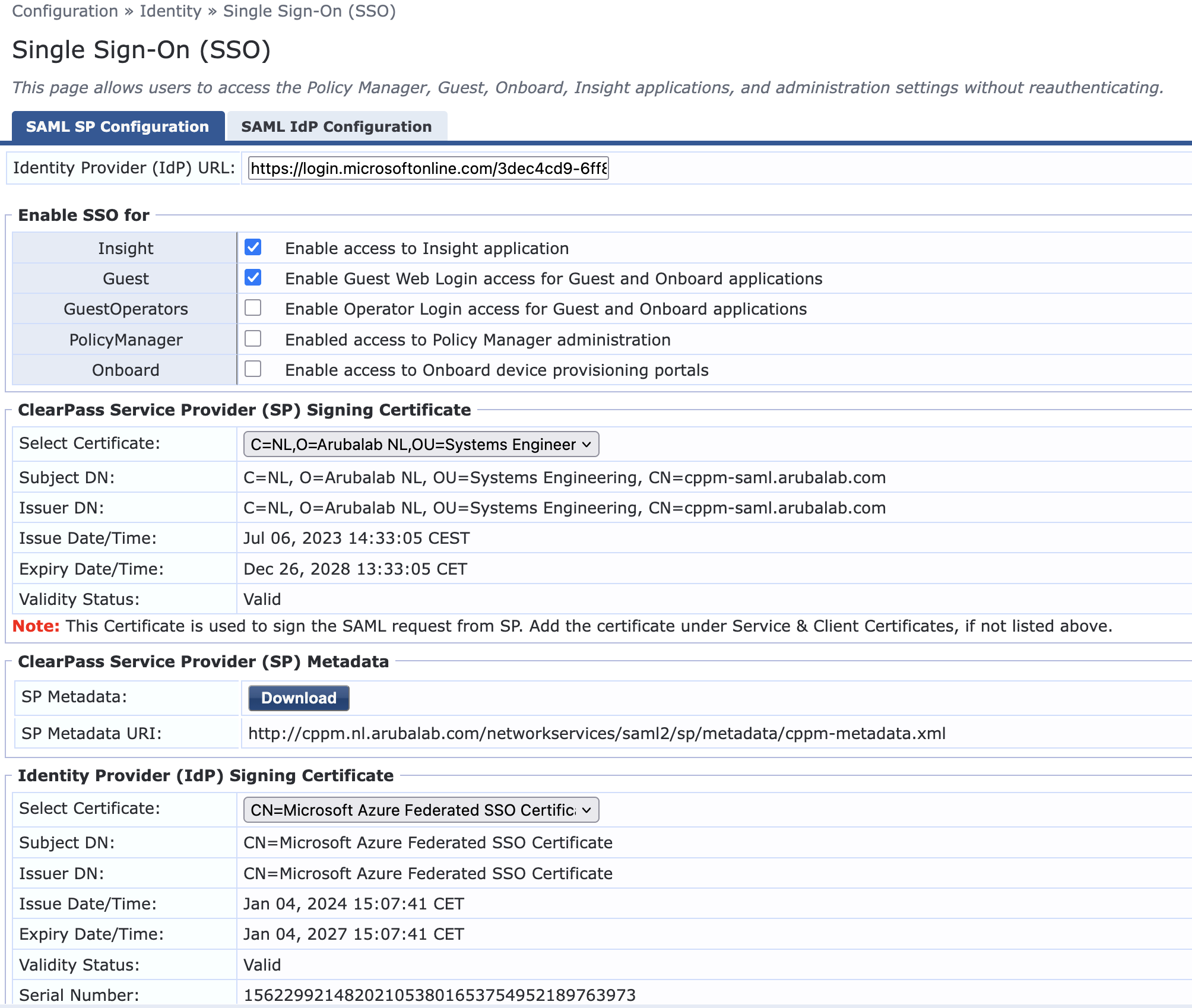Uncheck the Insight SSO access checkbox
The image size is (1192, 1008).
click(x=253, y=247)
